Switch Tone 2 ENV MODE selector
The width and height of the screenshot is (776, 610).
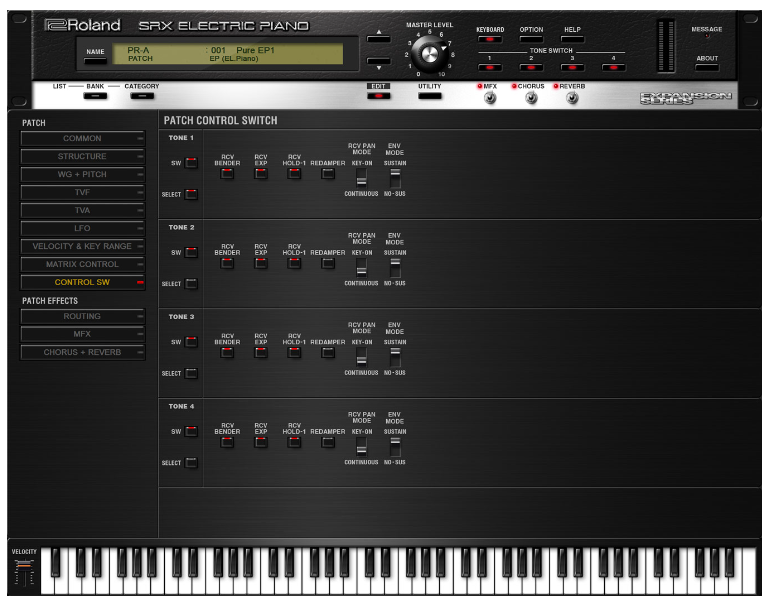tap(395, 268)
